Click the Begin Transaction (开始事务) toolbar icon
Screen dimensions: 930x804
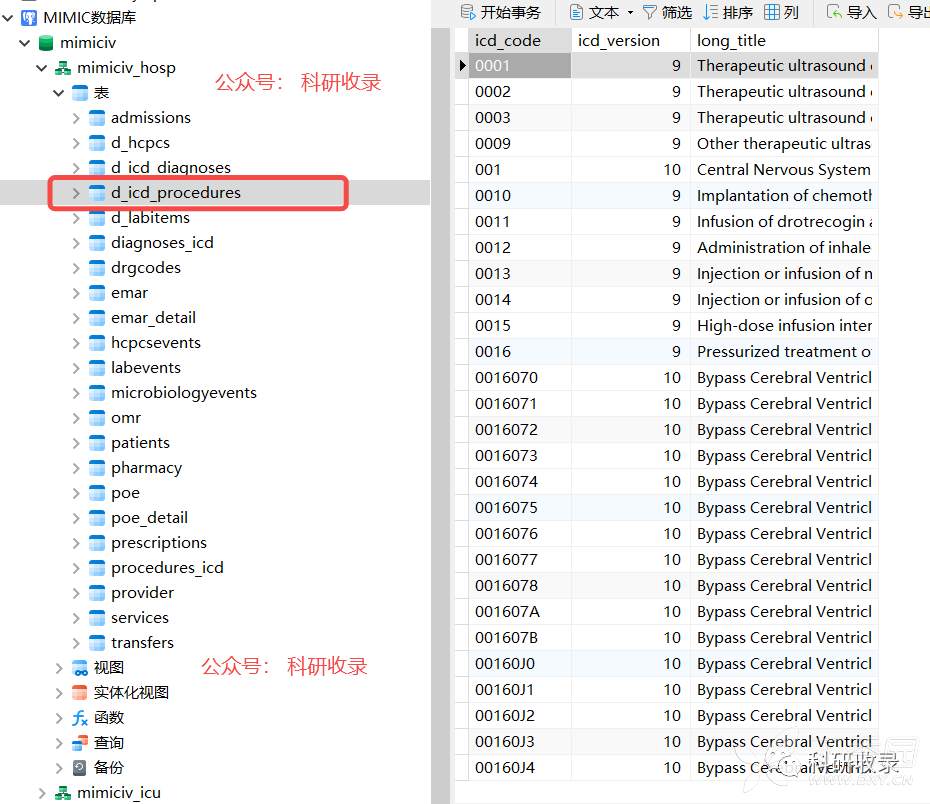click(468, 12)
